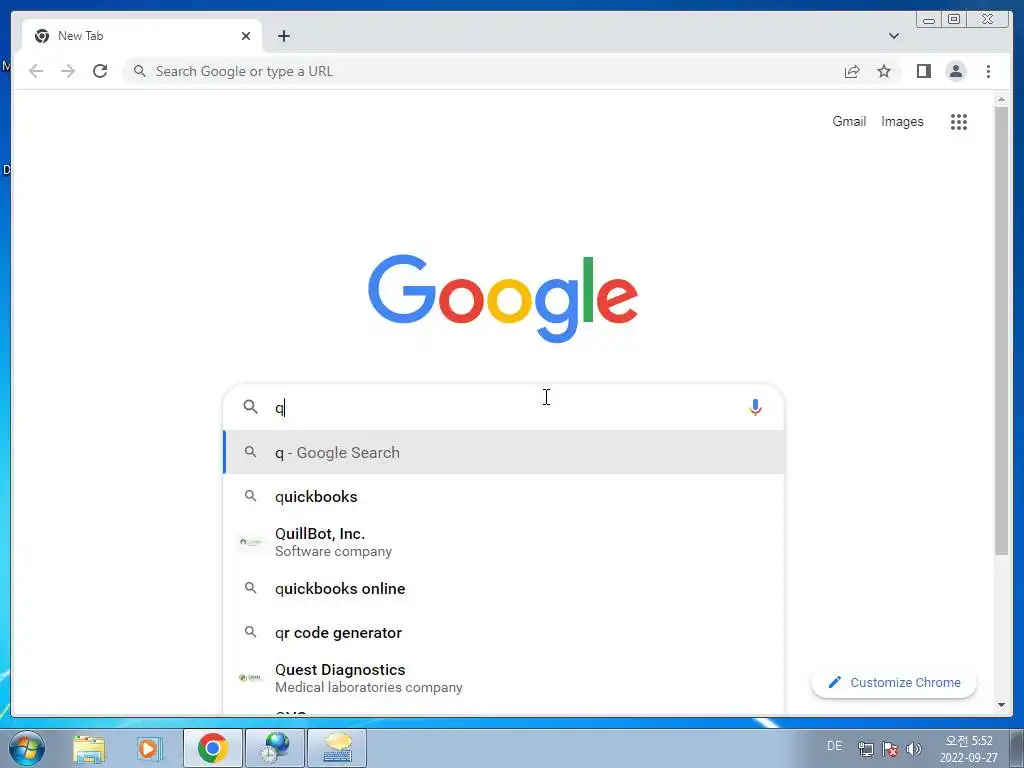Start voice search with microphone icon
This screenshot has width=1024, height=768.
coord(755,408)
